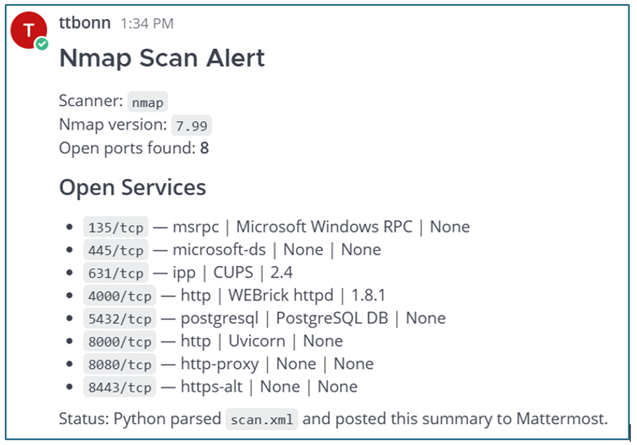Viewport: 637px width, 445px height.
Task: Open the ttbonn username profile
Action: coord(85,22)
